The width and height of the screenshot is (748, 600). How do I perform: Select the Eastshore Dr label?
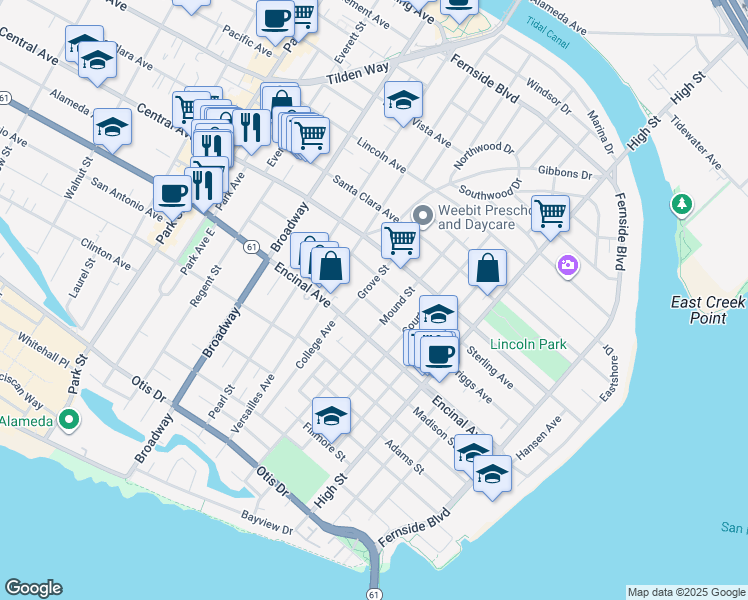coord(610,373)
